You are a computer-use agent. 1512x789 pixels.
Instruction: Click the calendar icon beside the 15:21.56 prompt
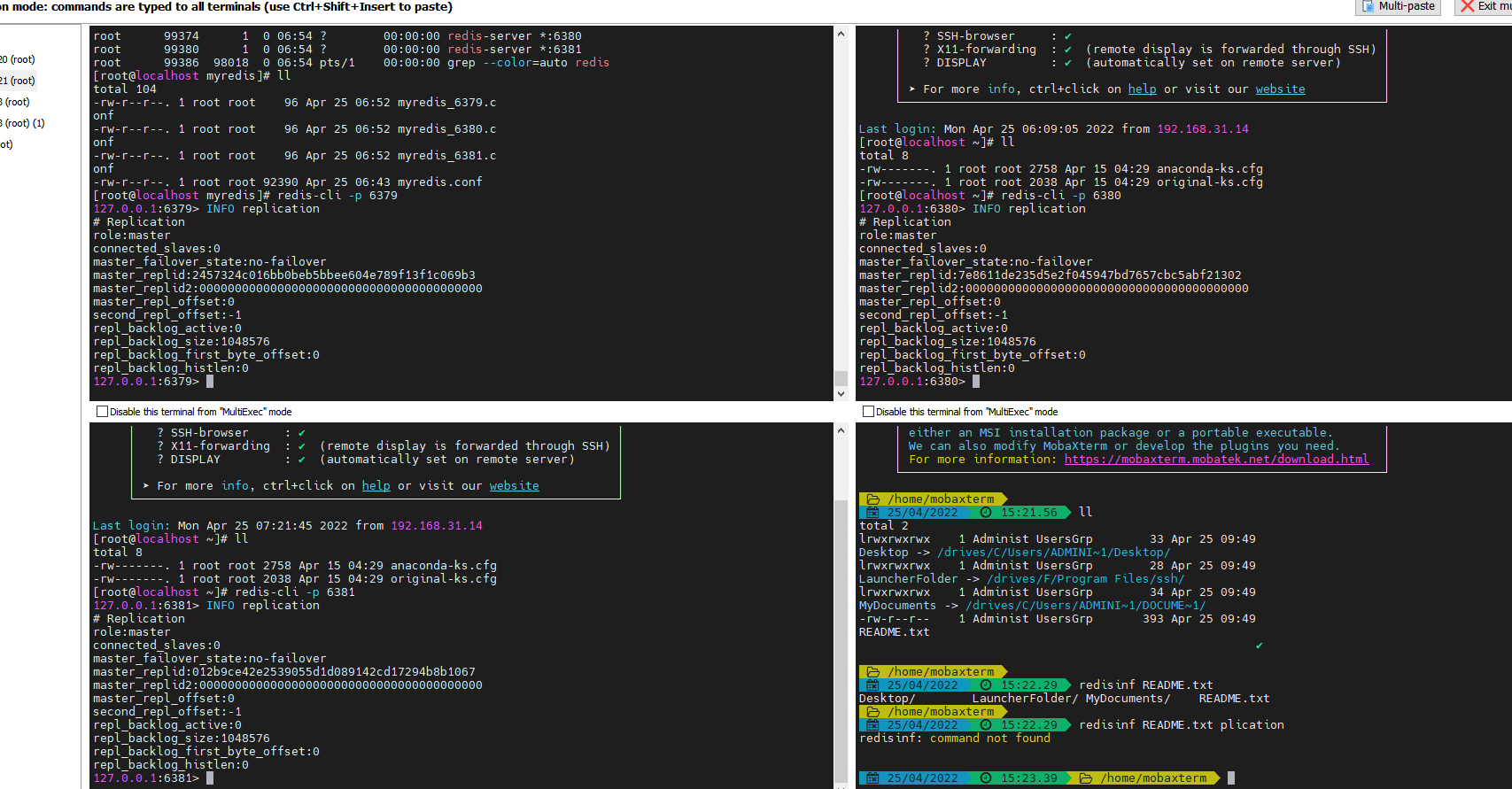[872, 513]
